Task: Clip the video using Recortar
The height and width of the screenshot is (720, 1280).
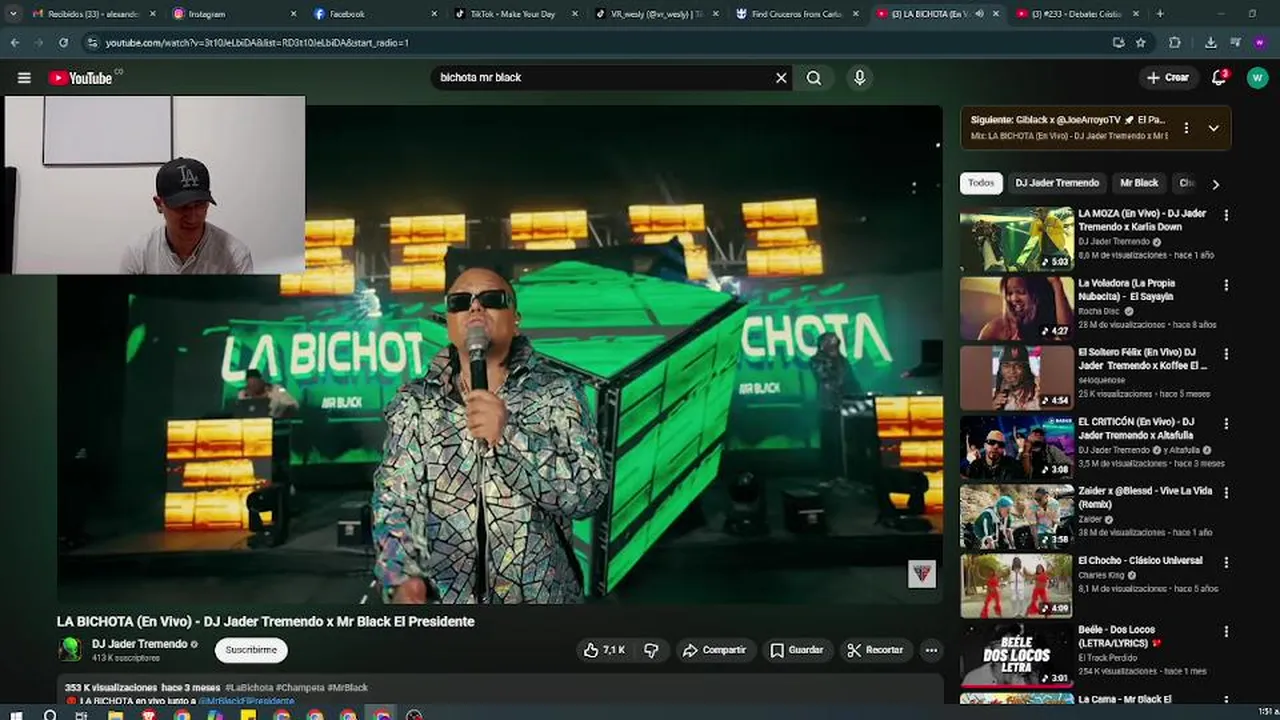Action: click(875, 650)
